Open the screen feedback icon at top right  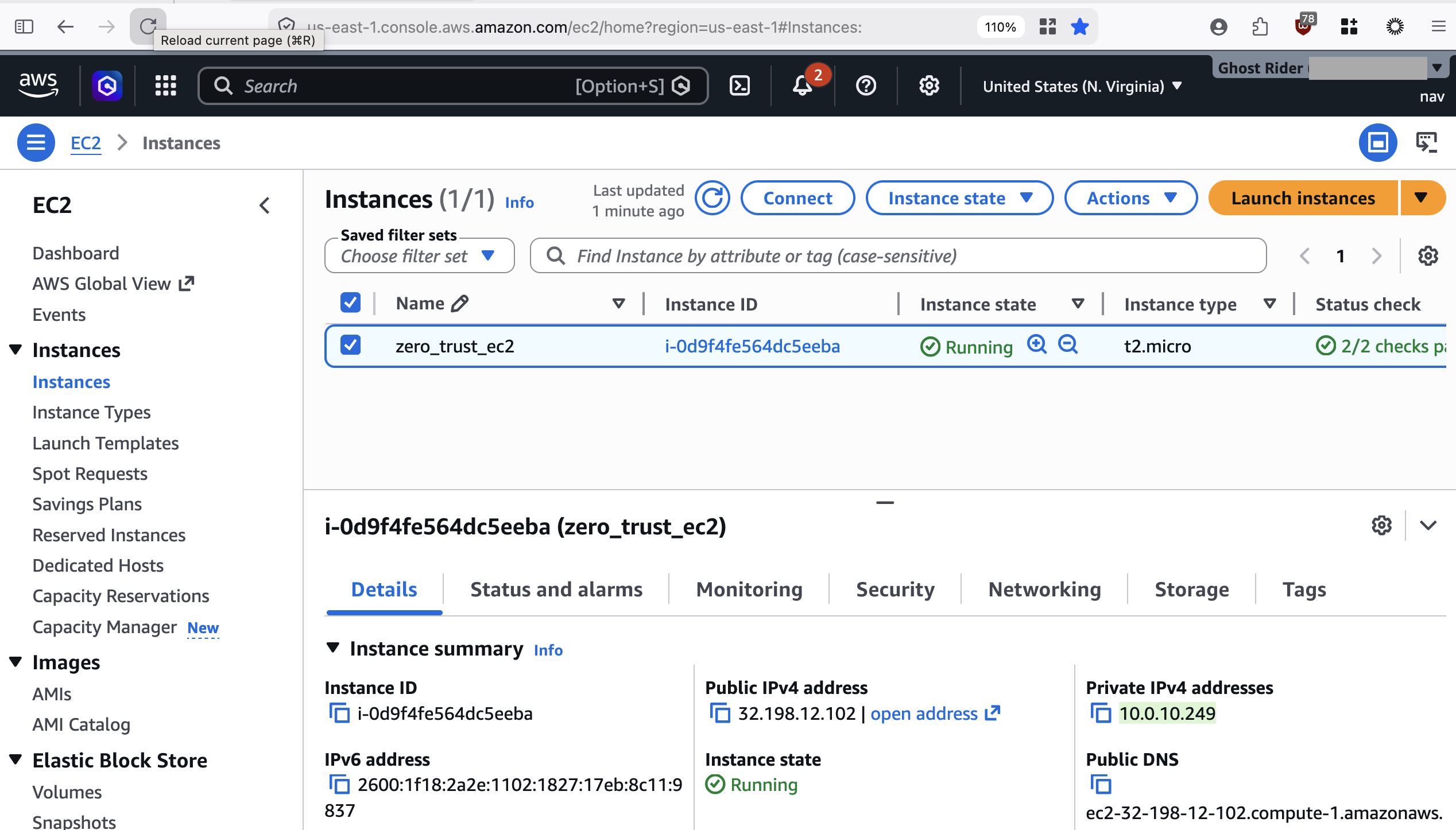coord(1427,142)
